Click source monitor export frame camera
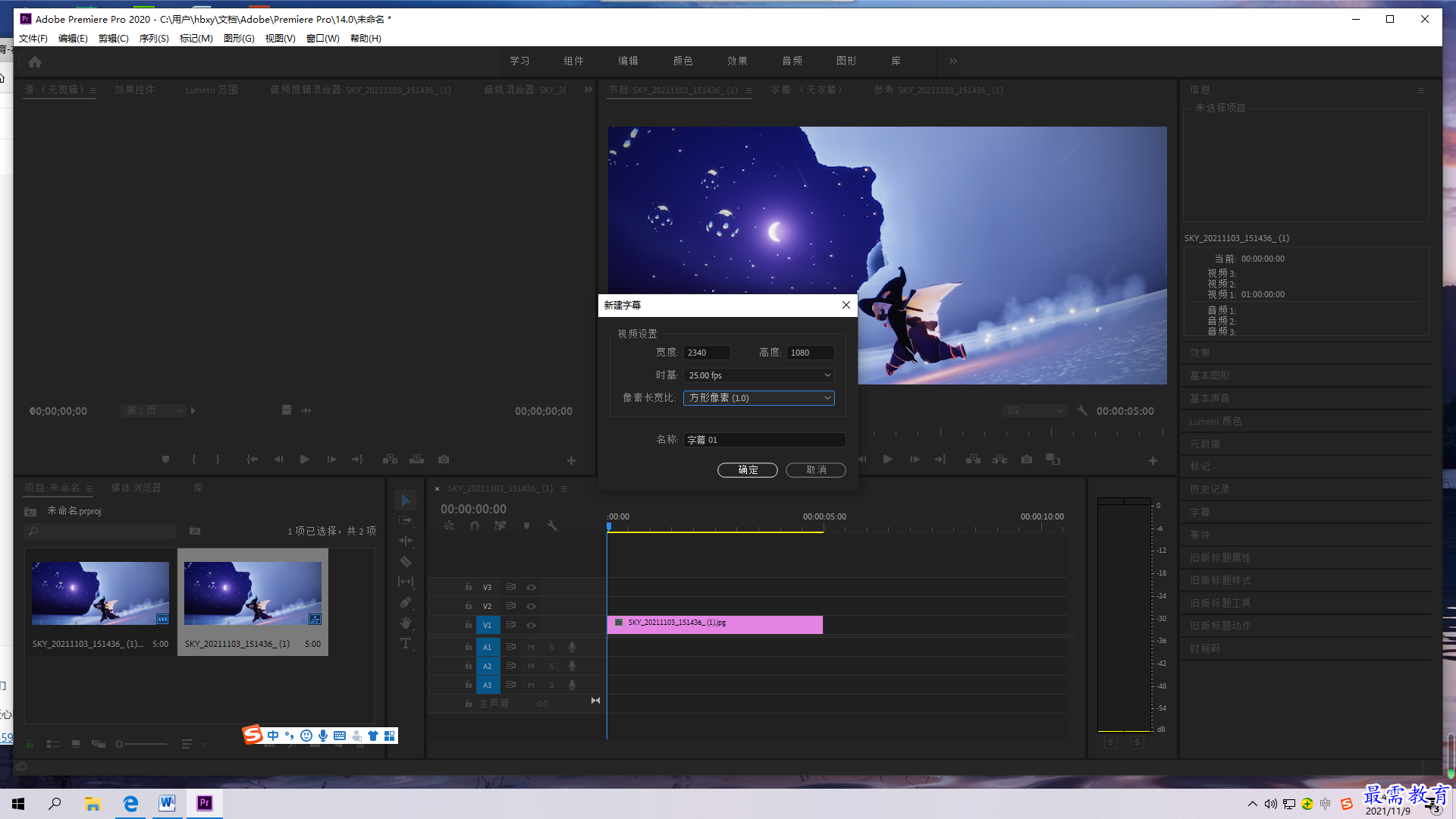The image size is (1456, 819). [x=444, y=460]
